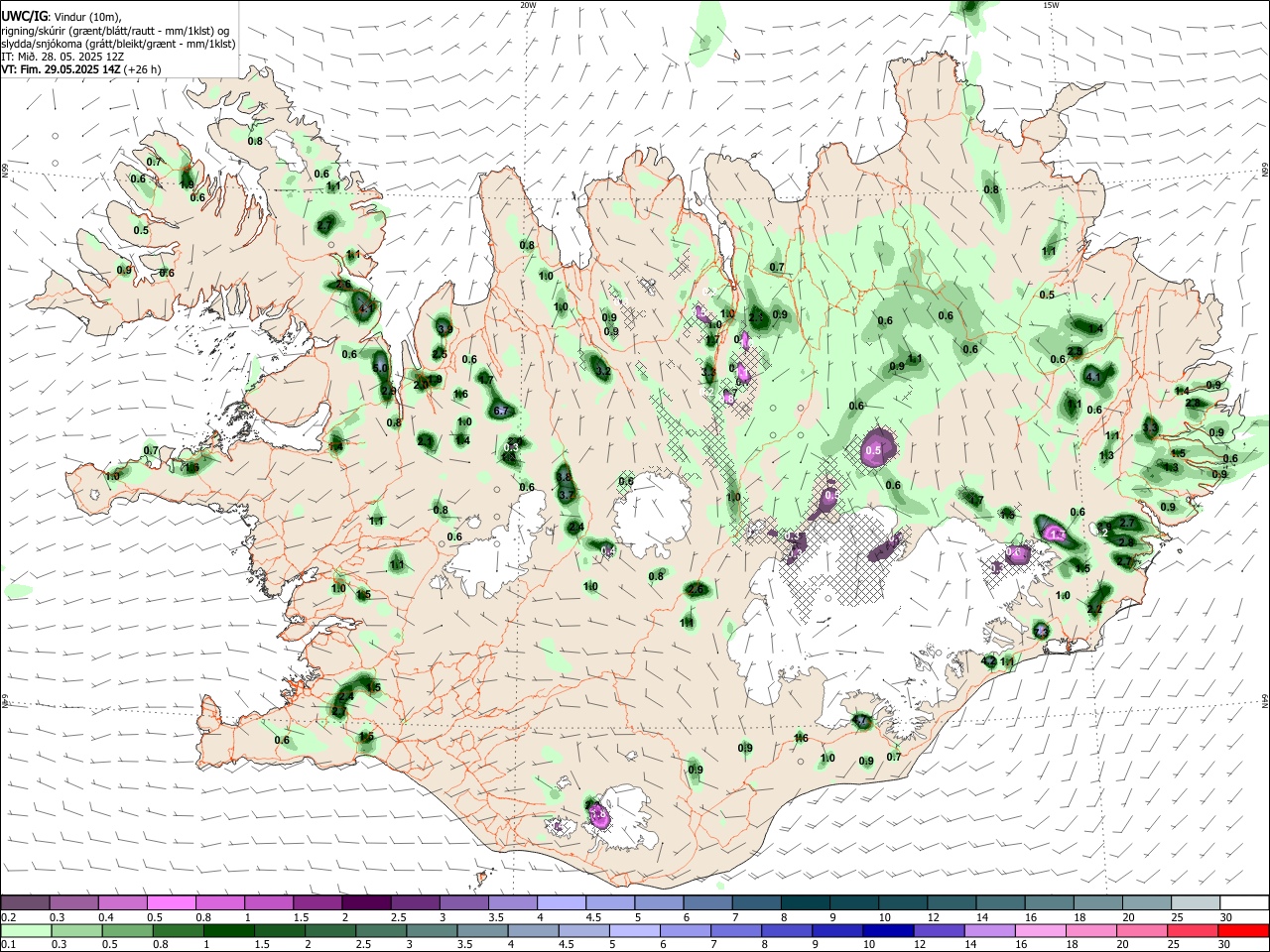Viewport: 1270px width, 952px height.
Task: Click the 15W longitude label at top
Action: (1051, 5)
